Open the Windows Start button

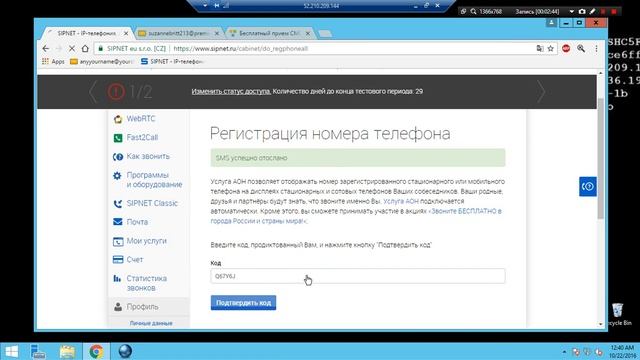[x=11, y=352]
